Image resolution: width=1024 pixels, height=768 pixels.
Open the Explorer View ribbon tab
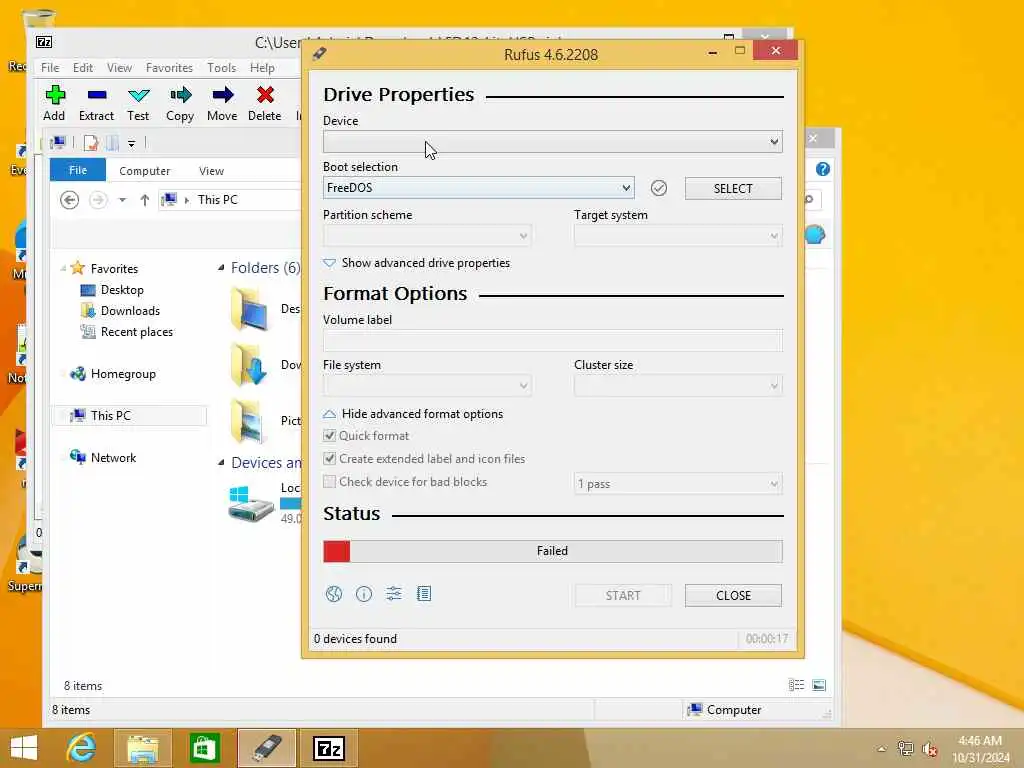point(211,170)
